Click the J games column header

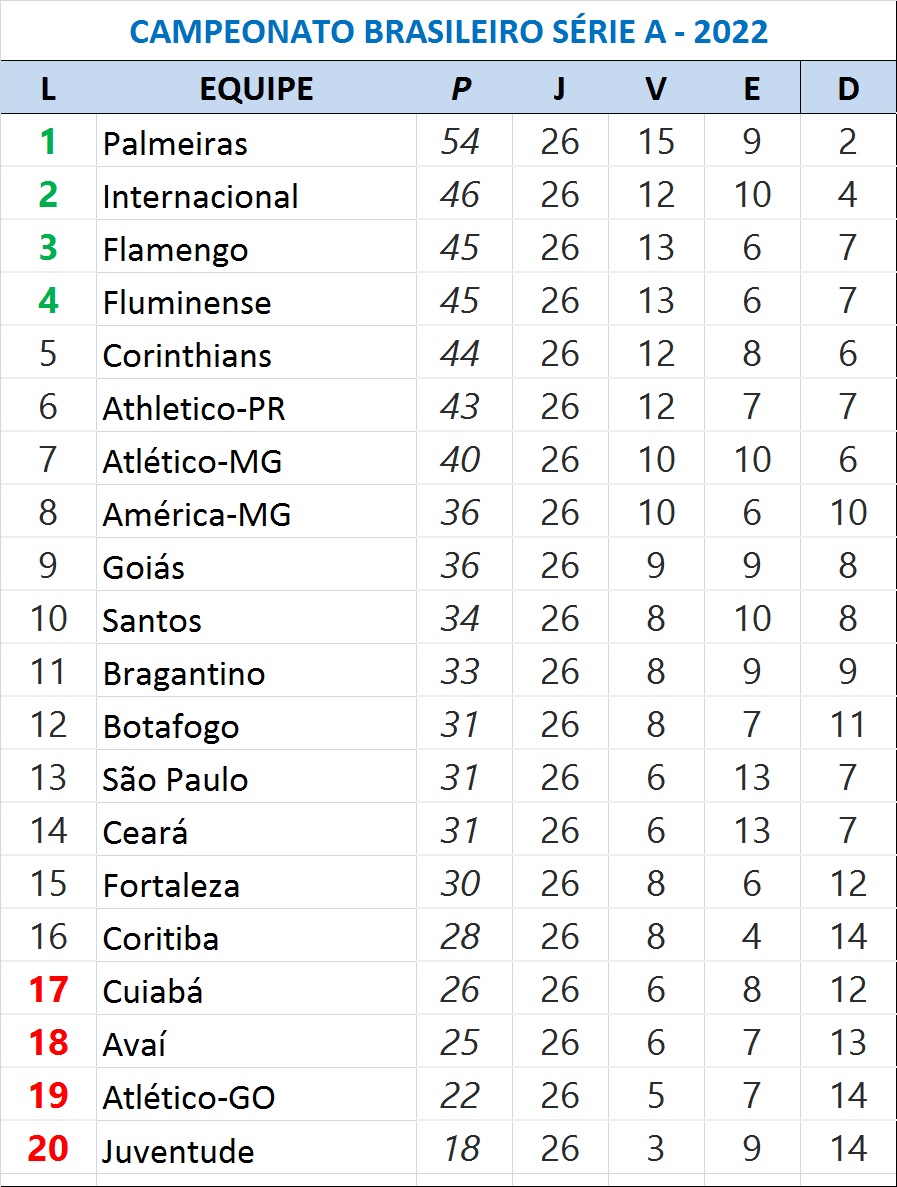pyautogui.click(x=559, y=89)
